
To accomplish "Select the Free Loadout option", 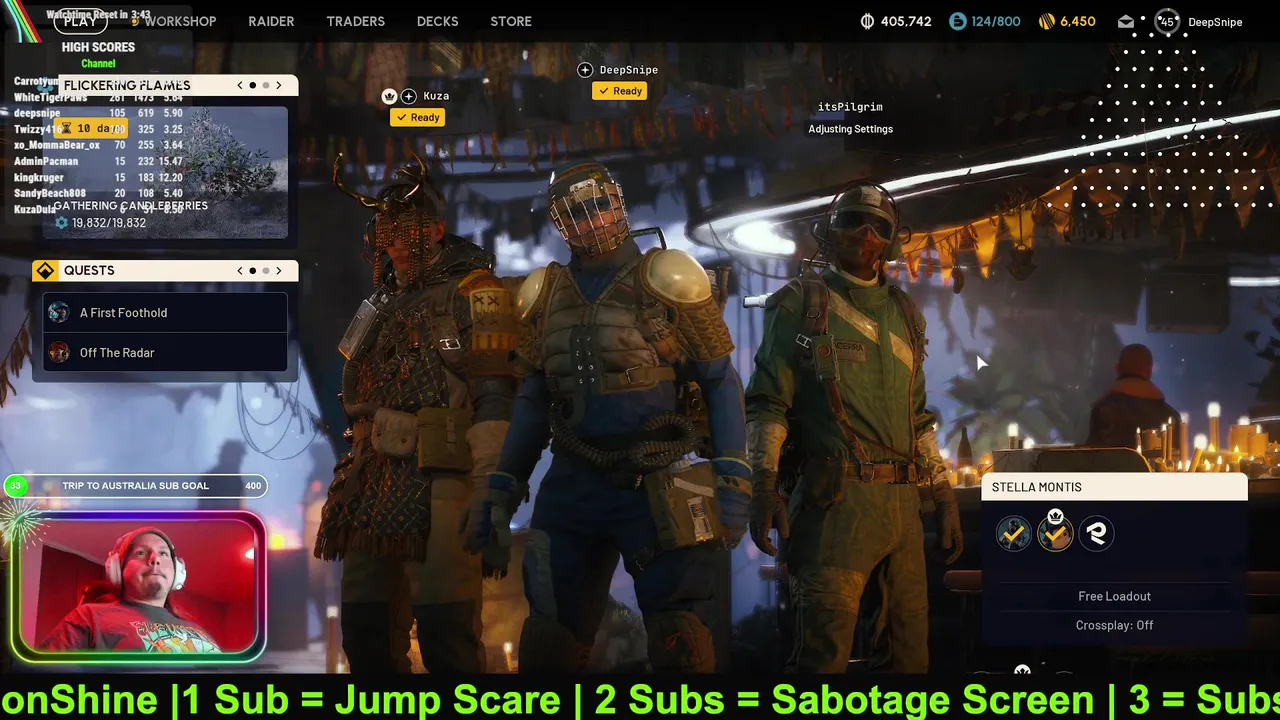I will (x=1115, y=596).
